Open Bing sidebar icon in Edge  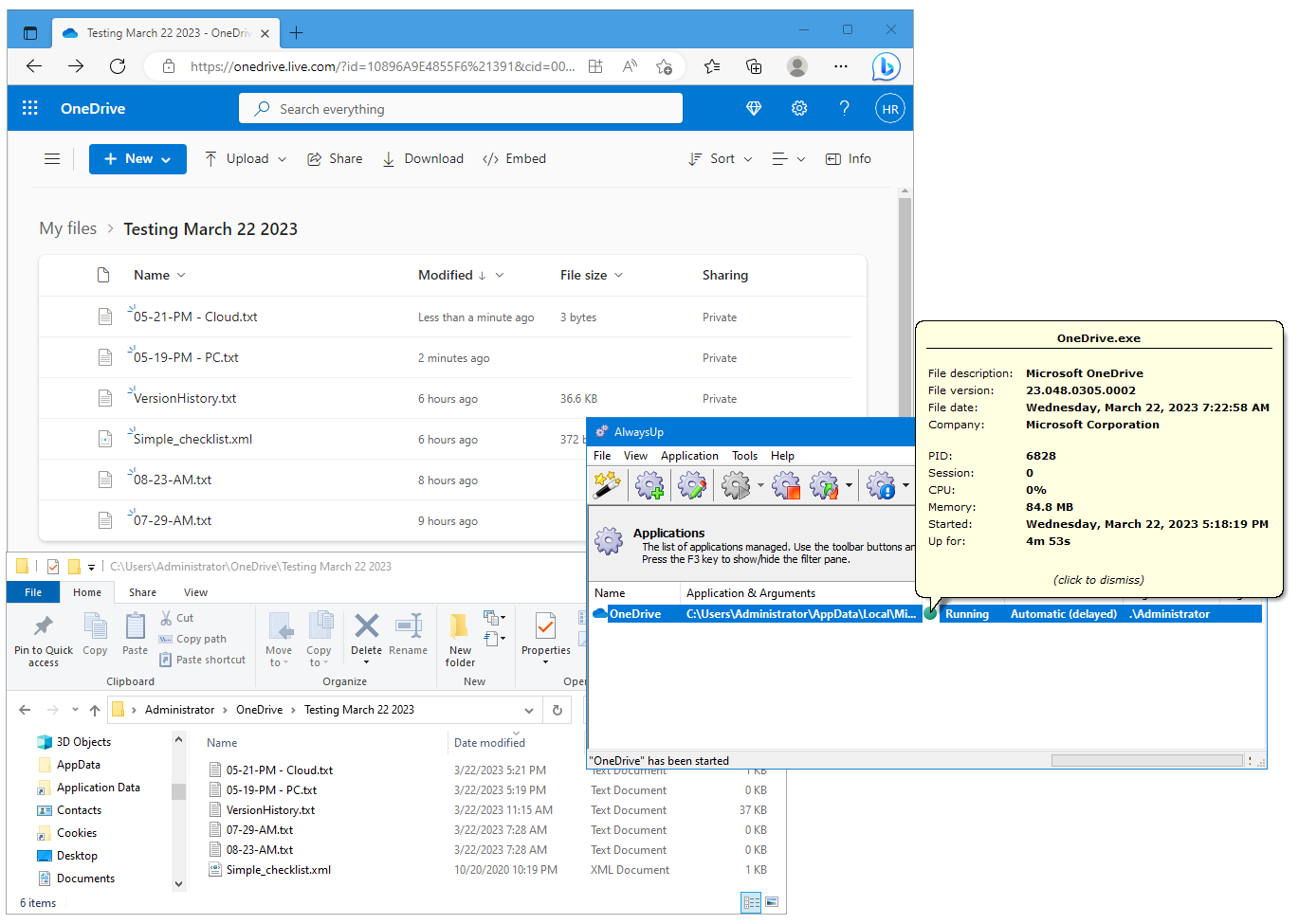(887, 66)
